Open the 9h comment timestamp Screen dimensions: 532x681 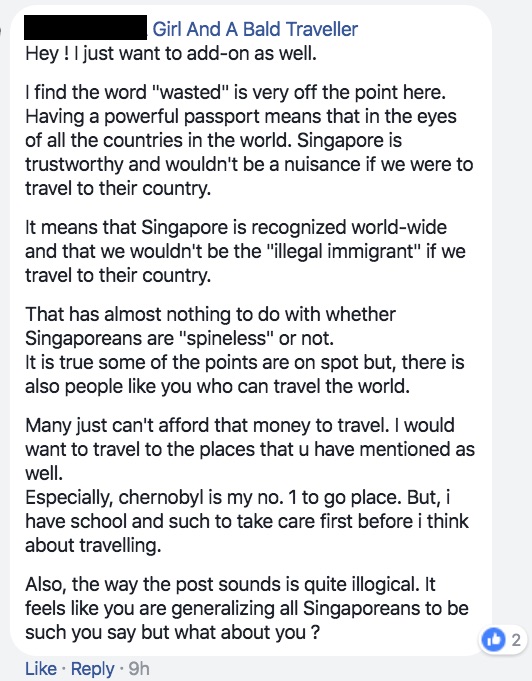point(139,668)
